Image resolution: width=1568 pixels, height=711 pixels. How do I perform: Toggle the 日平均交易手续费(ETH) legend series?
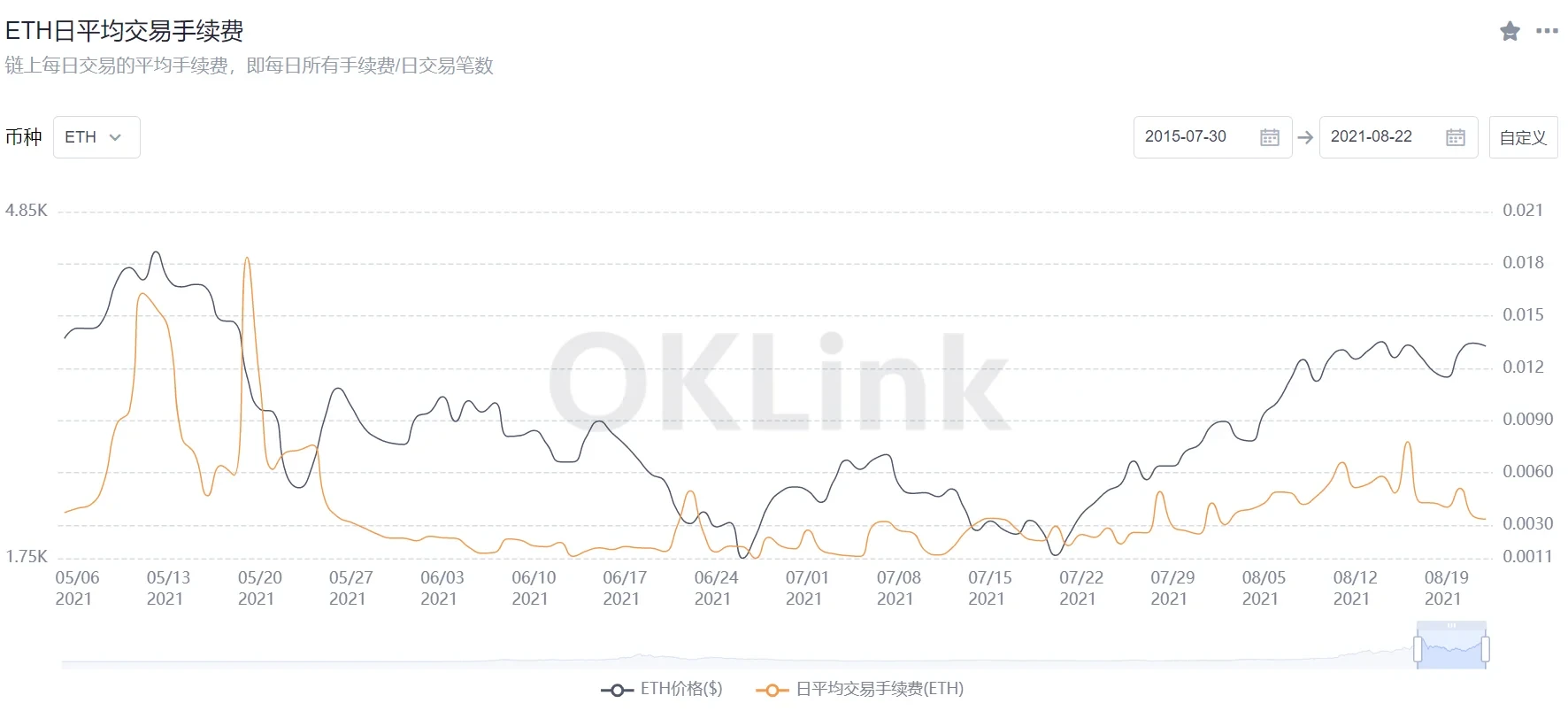pyautogui.click(x=860, y=689)
